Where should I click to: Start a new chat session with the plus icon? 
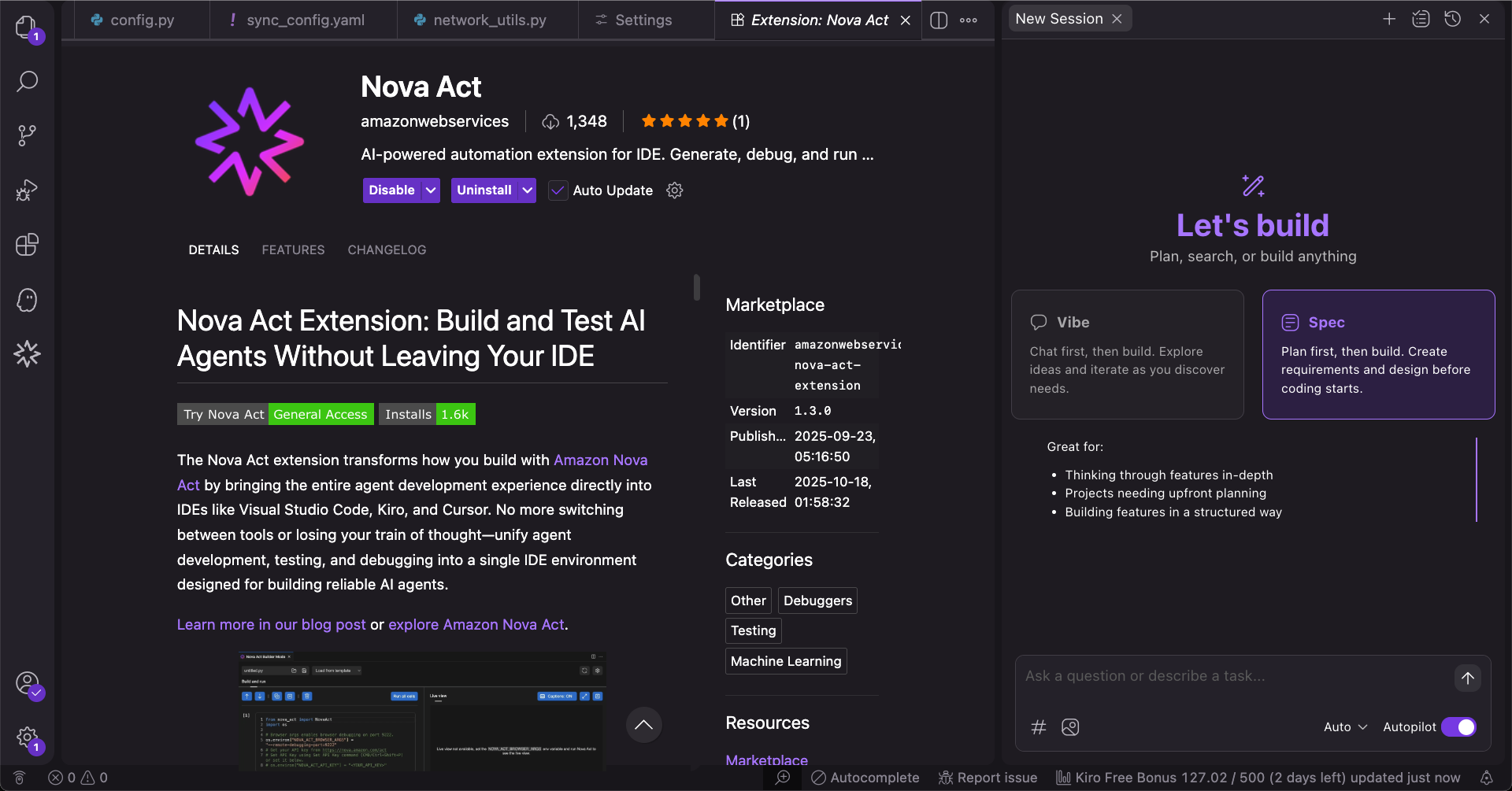[1389, 18]
